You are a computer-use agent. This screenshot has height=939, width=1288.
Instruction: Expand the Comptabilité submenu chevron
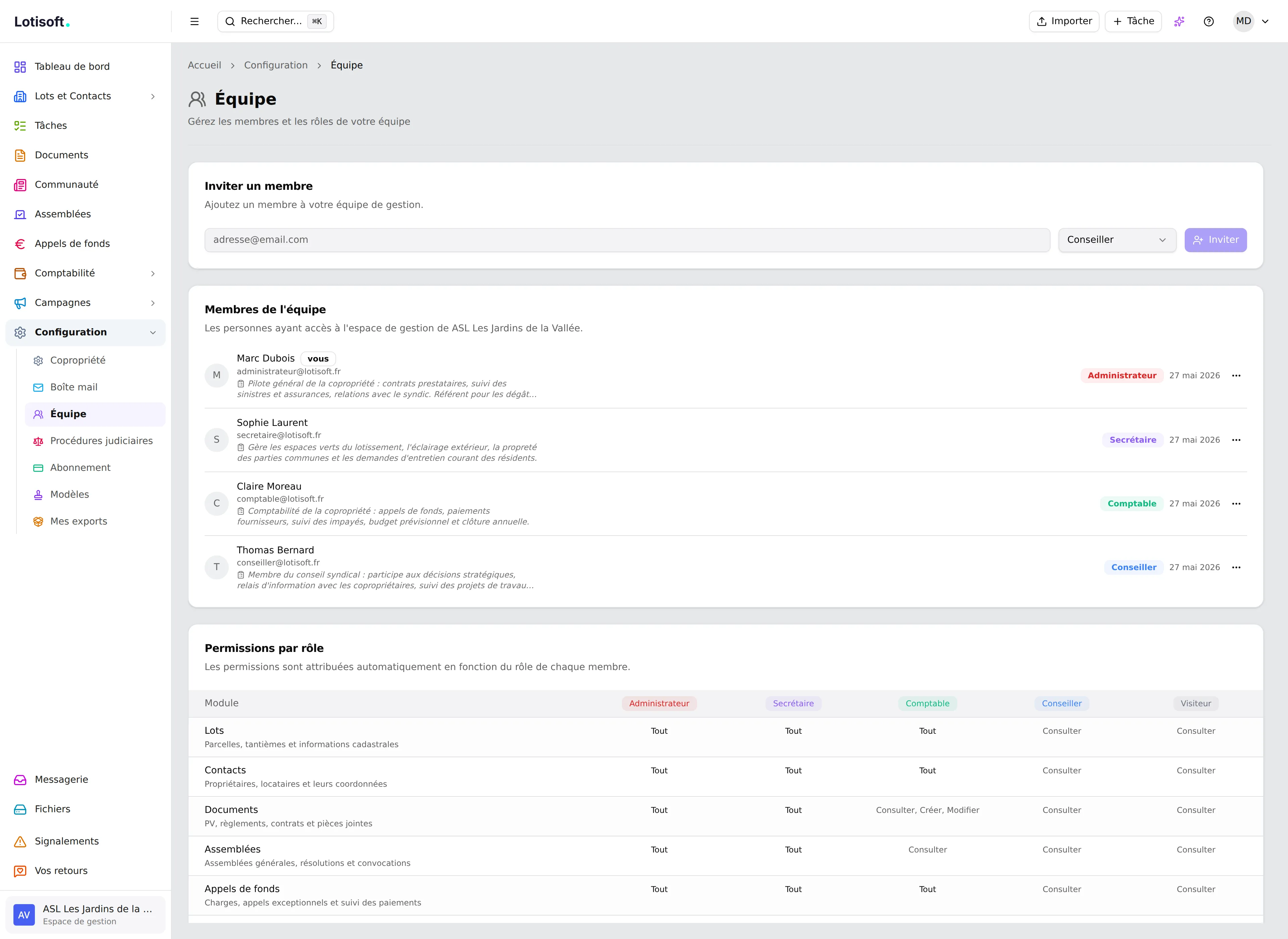tap(153, 274)
